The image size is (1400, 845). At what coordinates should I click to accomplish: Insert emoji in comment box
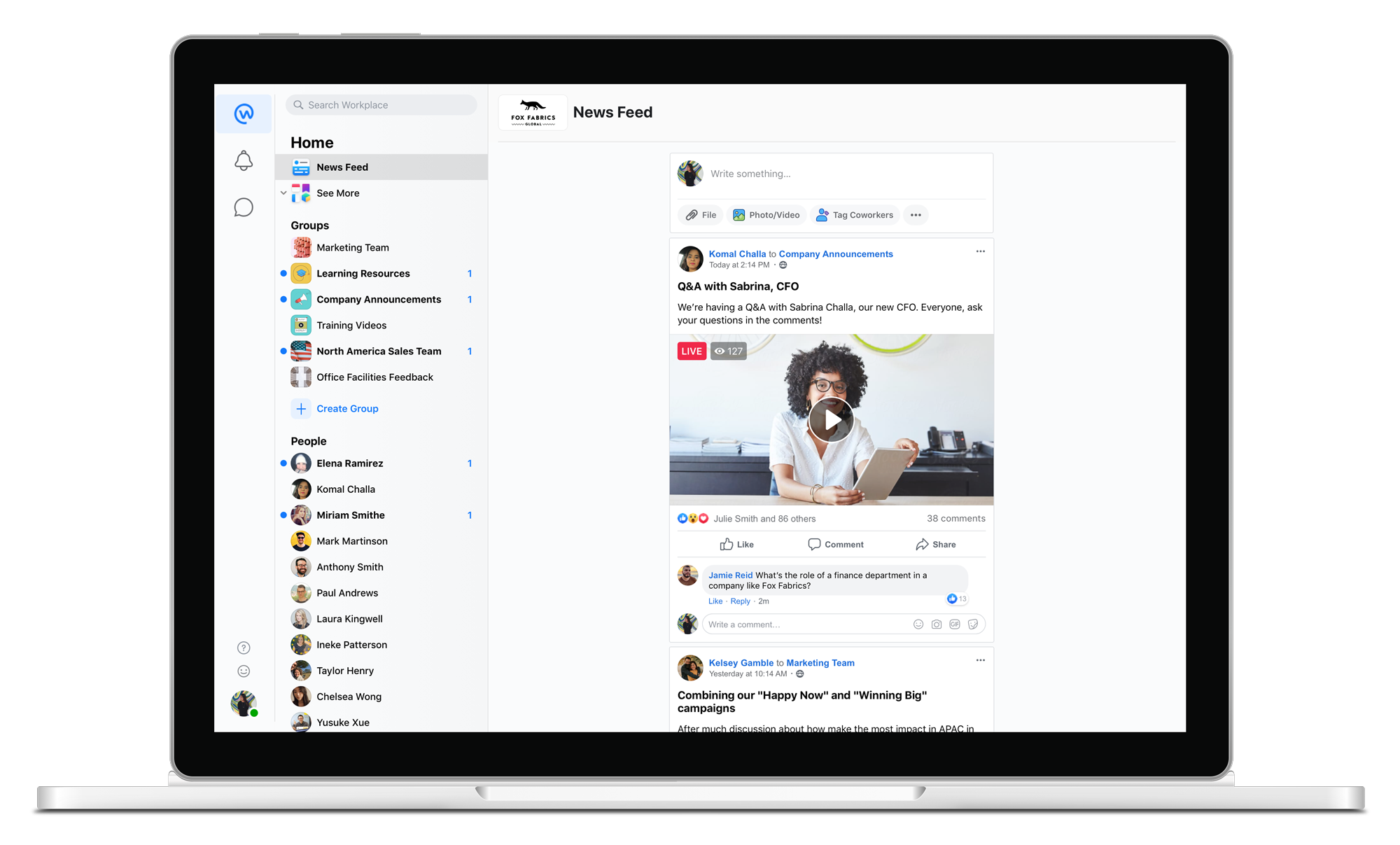click(x=918, y=624)
